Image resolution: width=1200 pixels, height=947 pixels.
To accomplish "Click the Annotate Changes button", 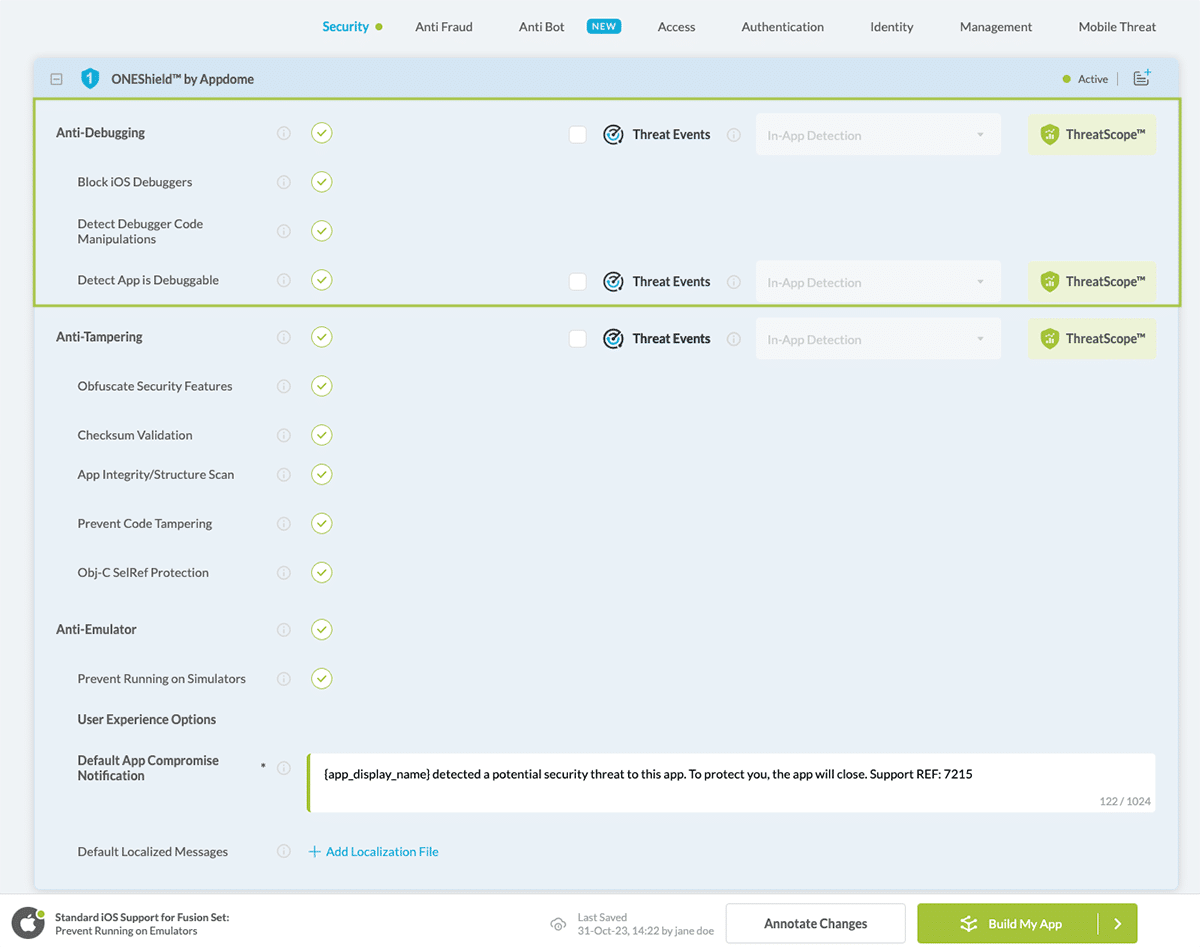I will 815,924.
